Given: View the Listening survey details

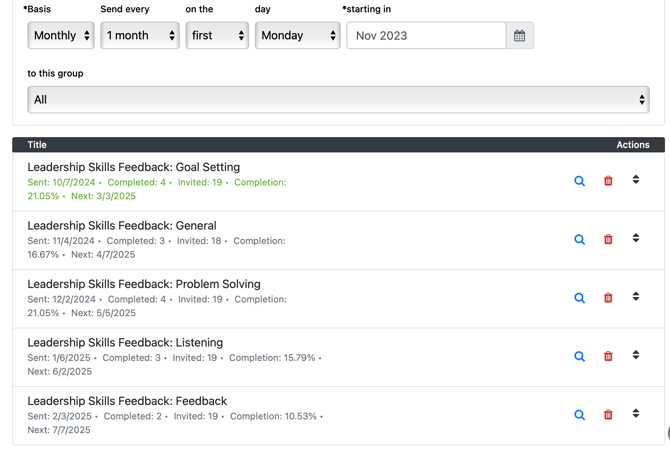Looking at the screenshot, I should 579,356.
